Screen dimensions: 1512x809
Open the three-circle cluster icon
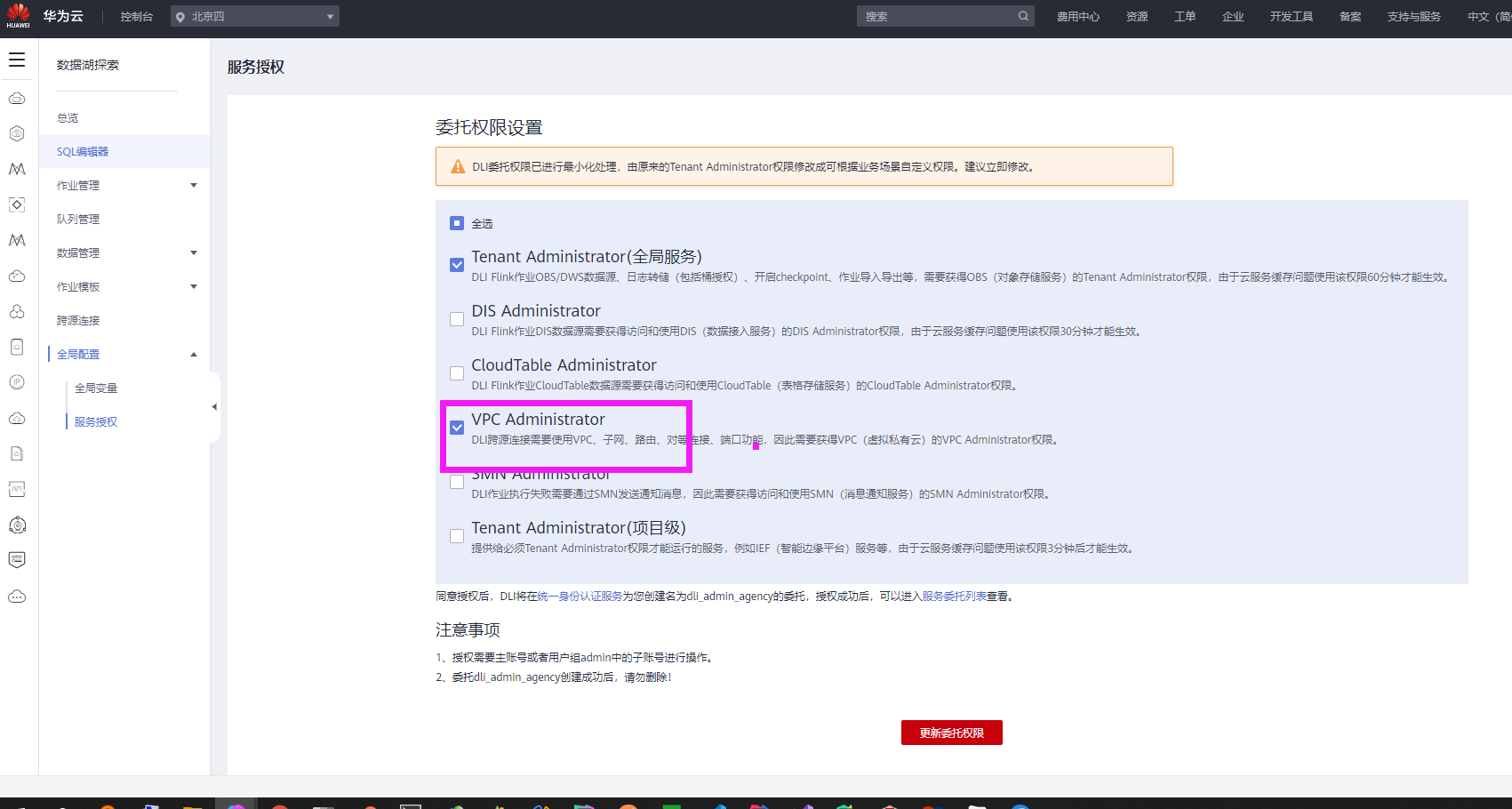[x=17, y=311]
